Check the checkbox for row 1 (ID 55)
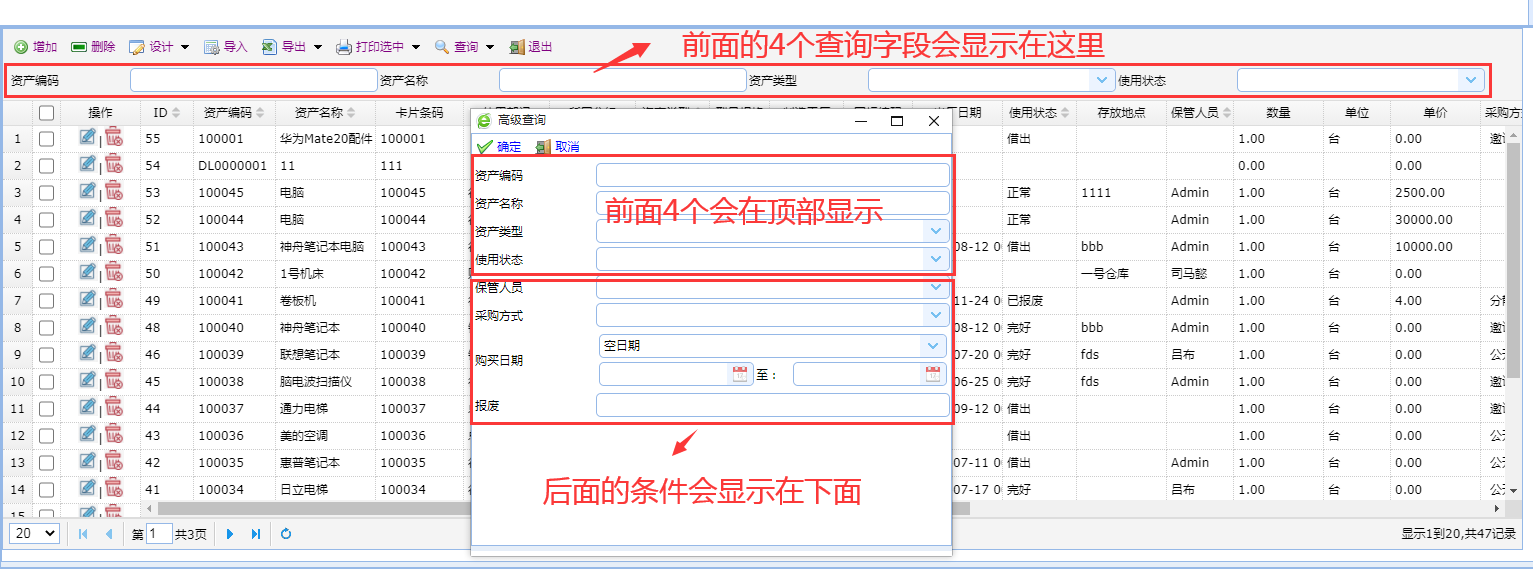Image resolution: width=1533 pixels, height=569 pixels. (46, 139)
